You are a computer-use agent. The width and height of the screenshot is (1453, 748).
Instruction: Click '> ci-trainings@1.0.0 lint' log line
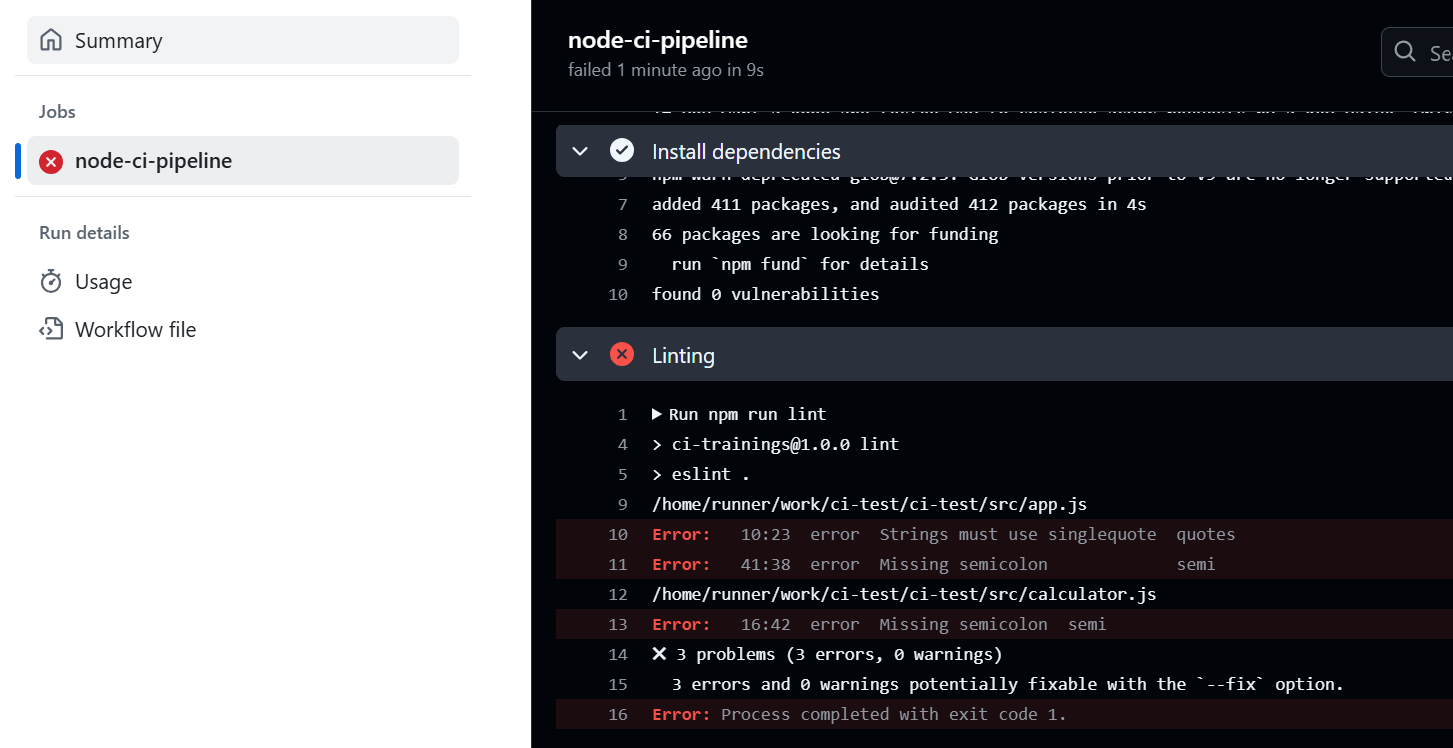coord(775,444)
